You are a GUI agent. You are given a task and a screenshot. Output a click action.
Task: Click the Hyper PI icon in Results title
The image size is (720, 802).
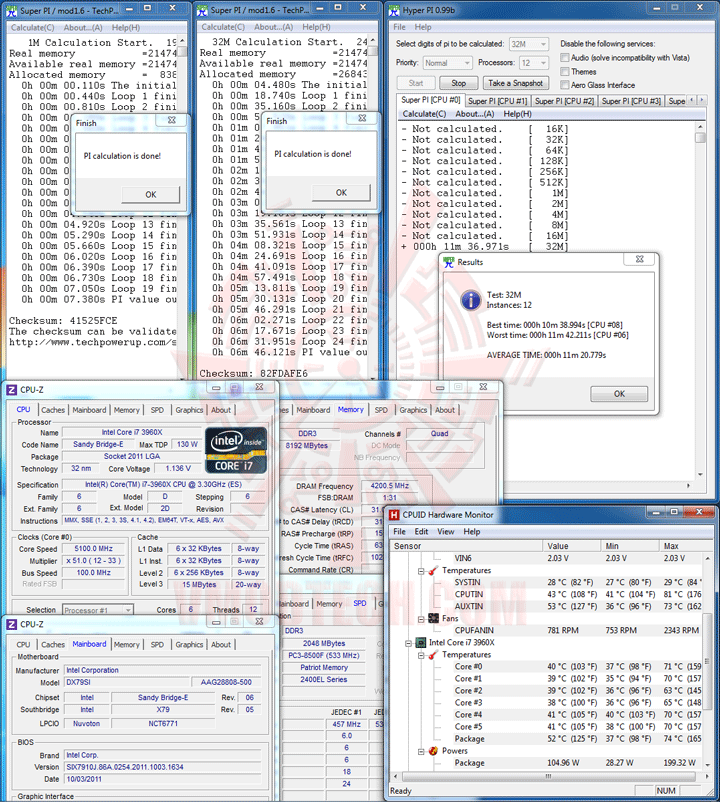(449, 262)
